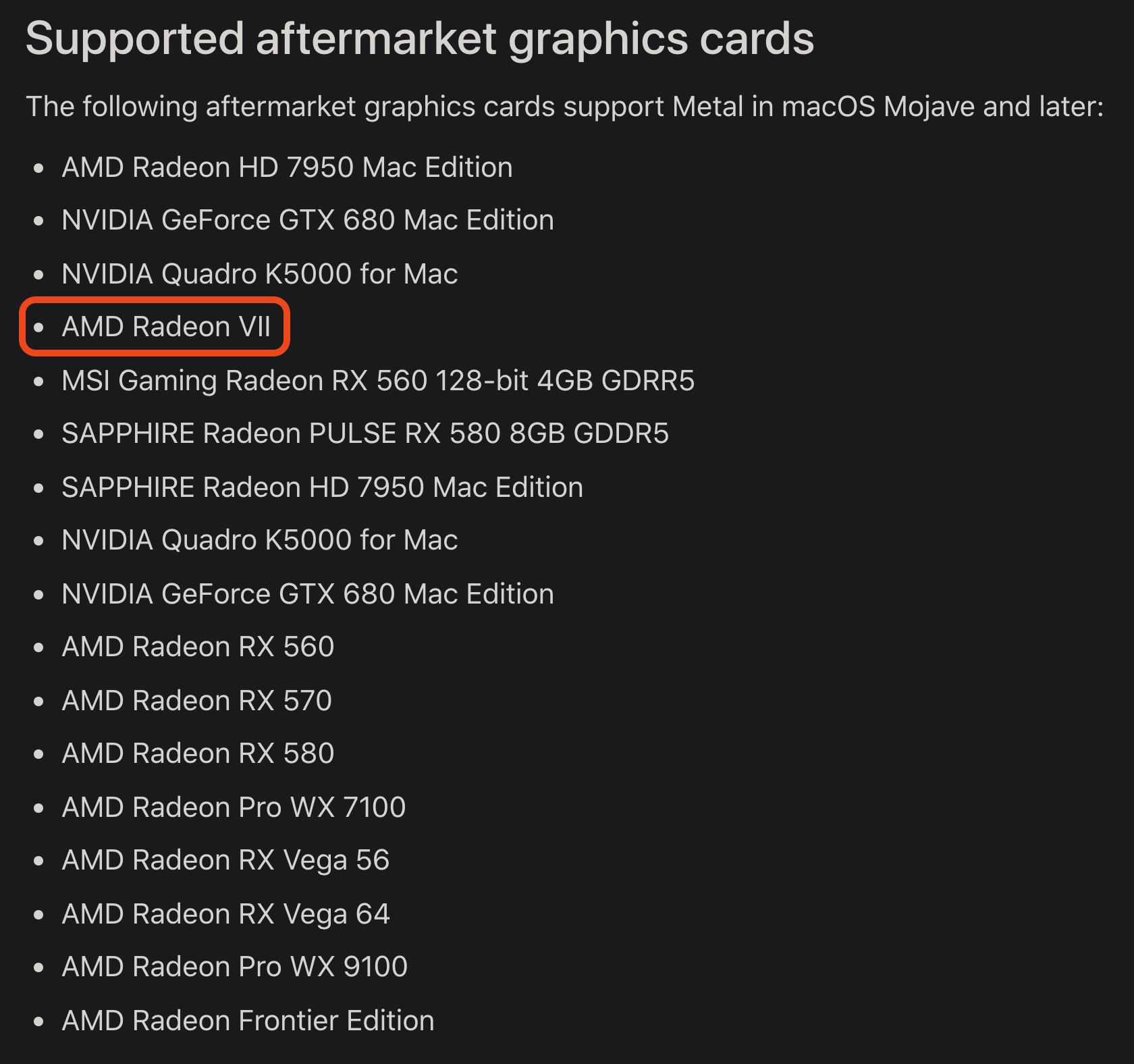Click the Supported aftermarket graphics cards heading
The width and height of the screenshot is (1134, 1064).
pyautogui.click(x=420, y=39)
